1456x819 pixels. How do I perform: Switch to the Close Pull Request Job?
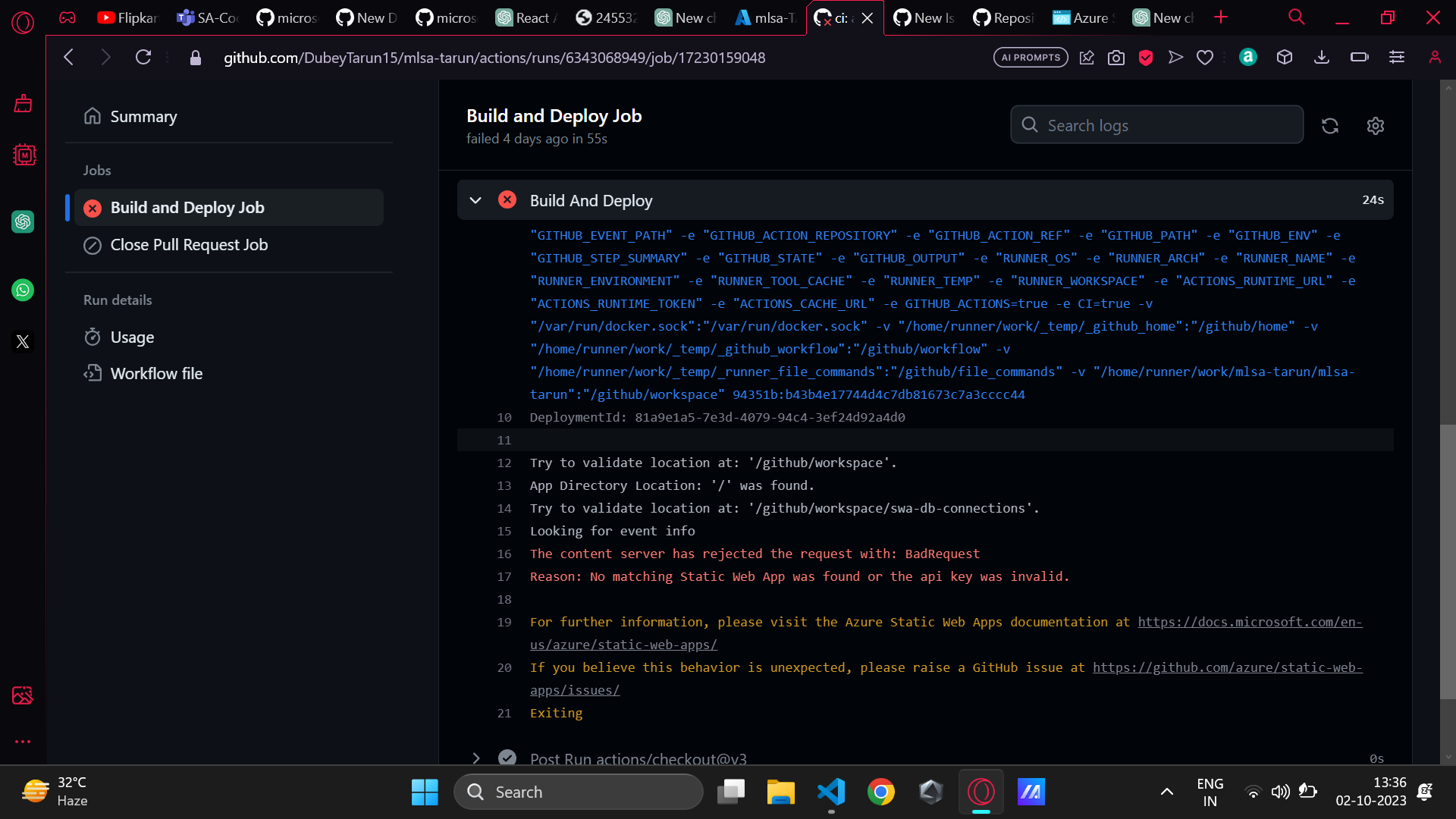(x=189, y=244)
